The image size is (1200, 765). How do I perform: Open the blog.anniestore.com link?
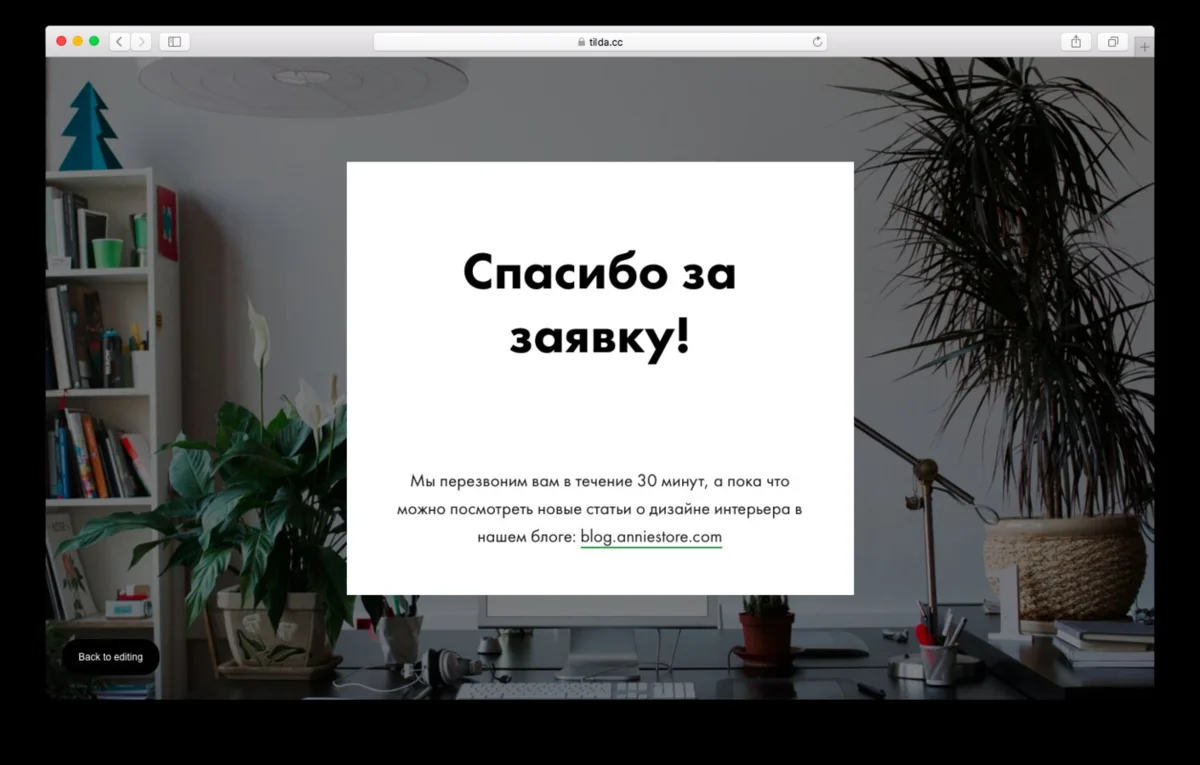click(x=651, y=537)
